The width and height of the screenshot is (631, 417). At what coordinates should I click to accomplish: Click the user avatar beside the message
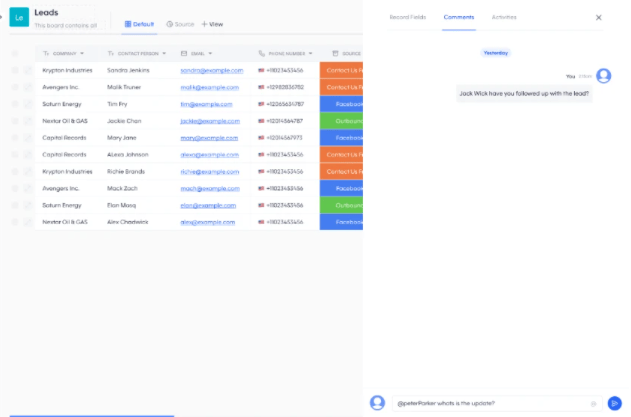(x=603, y=76)
